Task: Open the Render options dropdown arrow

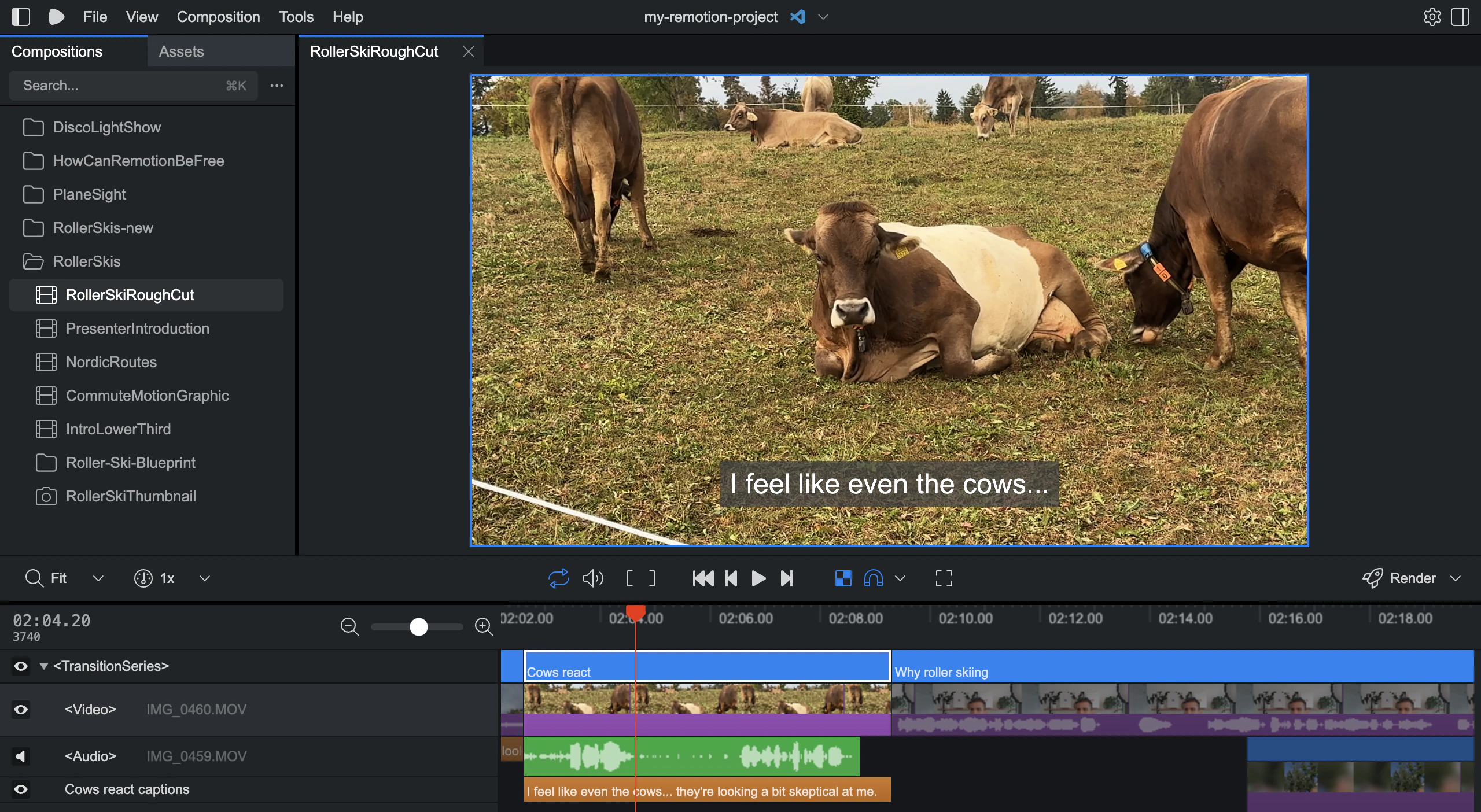Action: (1456, 578)
